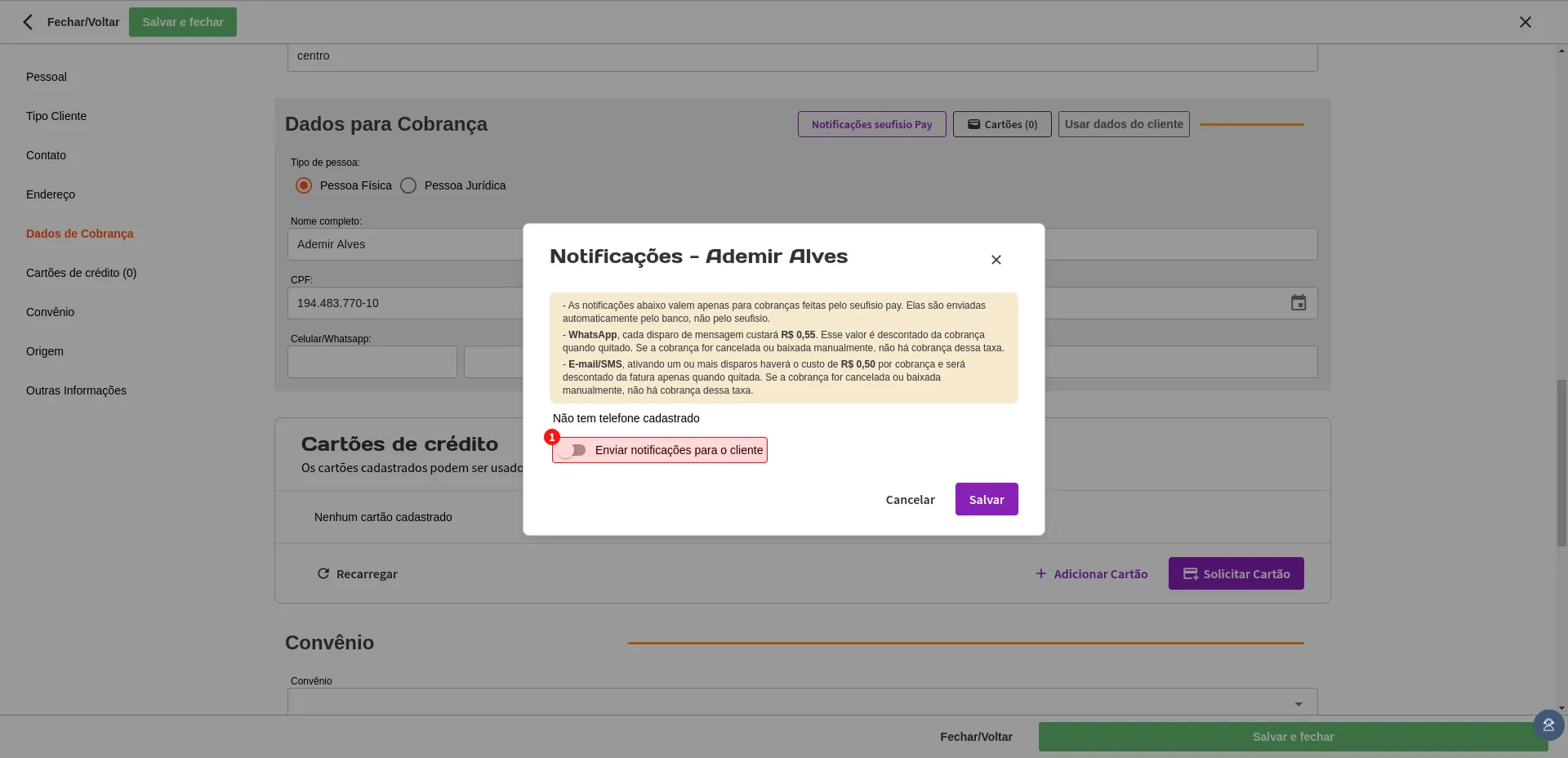Open the support chat icon at bottom right
Image resolution: width=1568 pixels, height=758 pixels.
(1548, 725)
